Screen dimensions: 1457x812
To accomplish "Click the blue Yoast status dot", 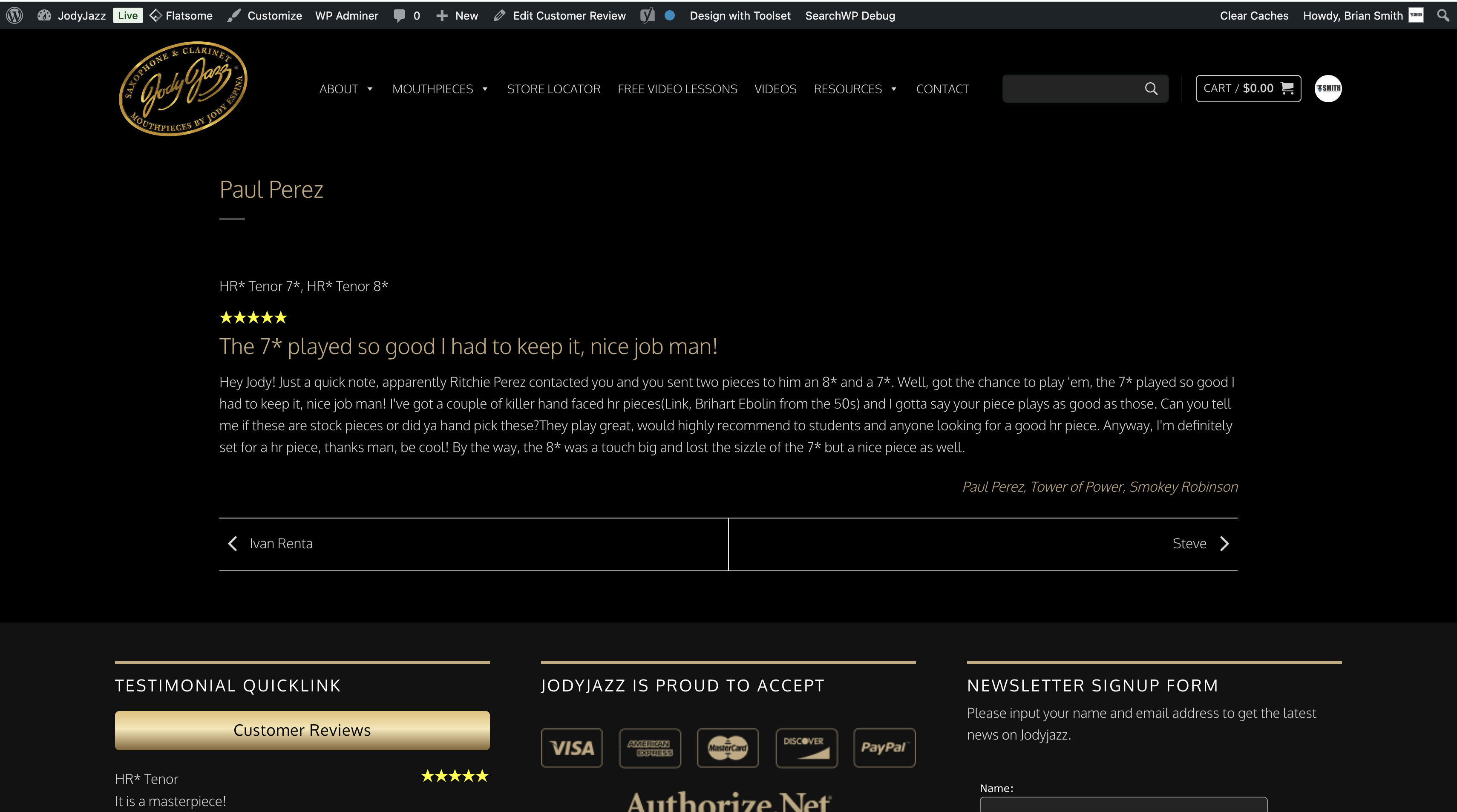I will (670, 15).
